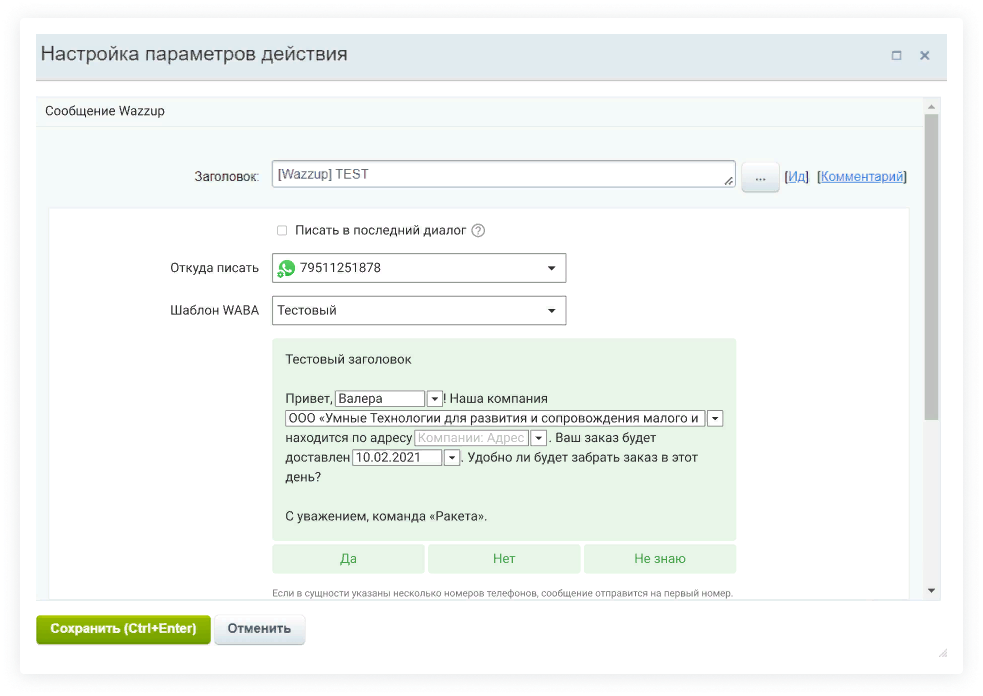
Task: Enable the 'Писать в последний диалог' checkbox
Action: [x=282, y=231]
